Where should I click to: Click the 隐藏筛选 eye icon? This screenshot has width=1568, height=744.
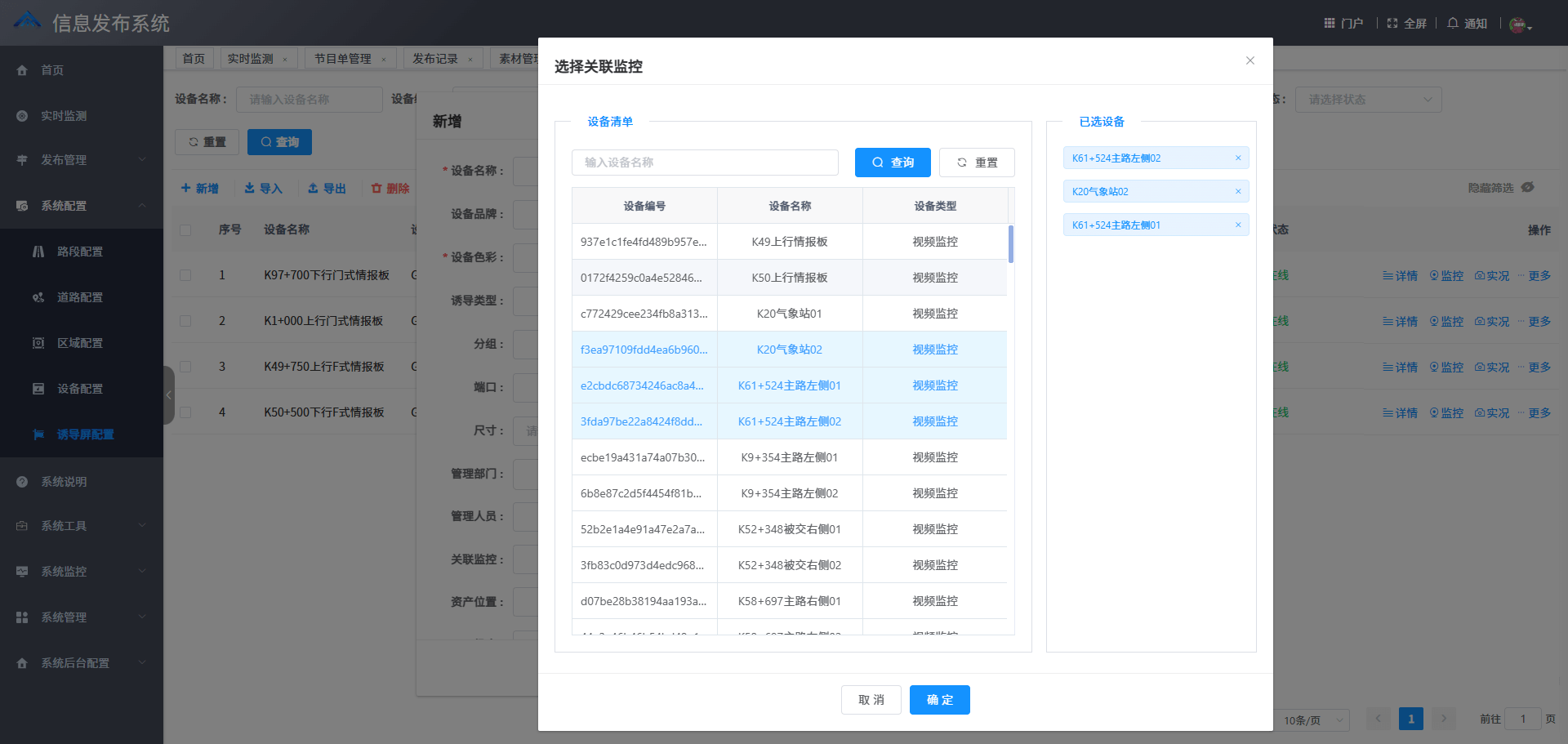1526,188
